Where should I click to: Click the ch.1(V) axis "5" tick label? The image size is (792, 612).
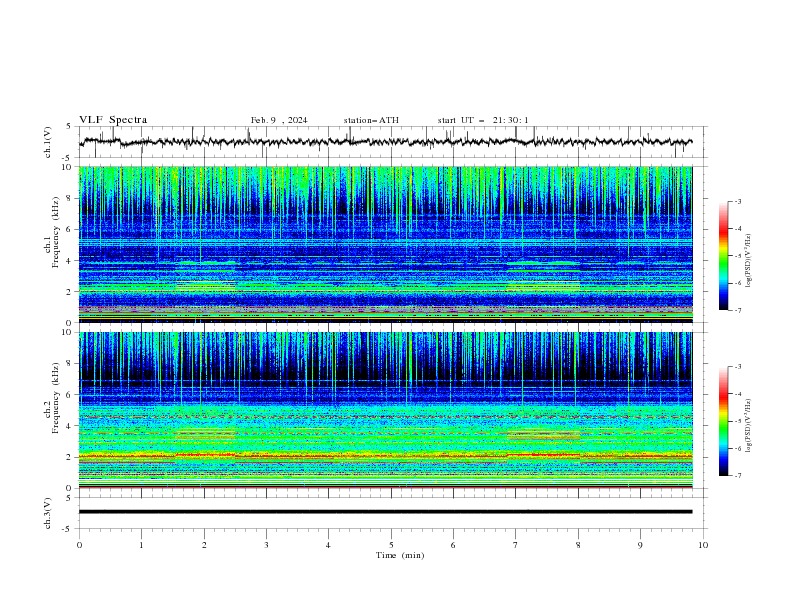pyautogui.click(x=69, y=127)
